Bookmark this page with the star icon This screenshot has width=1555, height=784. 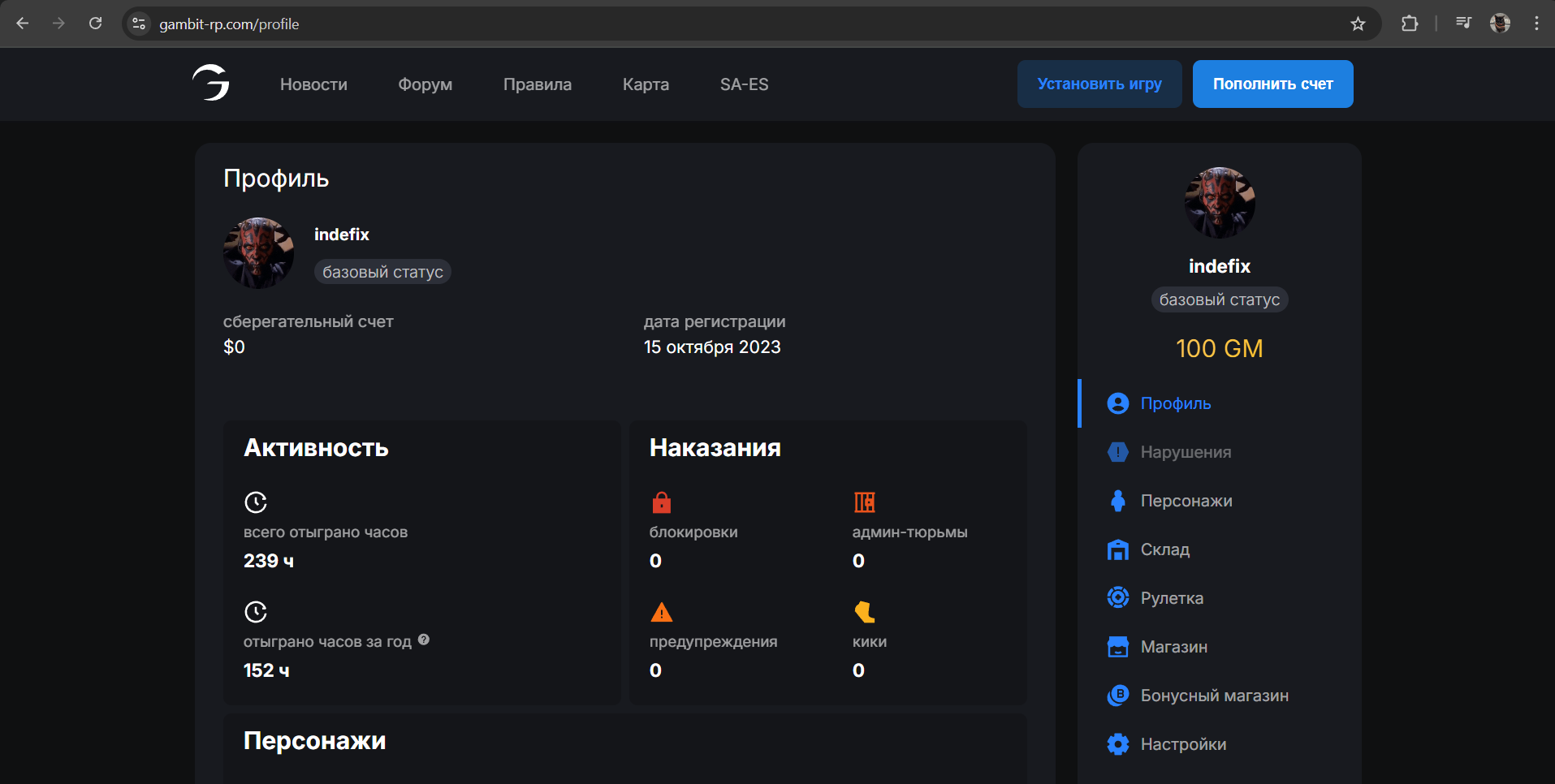[x=1358, y=24]
